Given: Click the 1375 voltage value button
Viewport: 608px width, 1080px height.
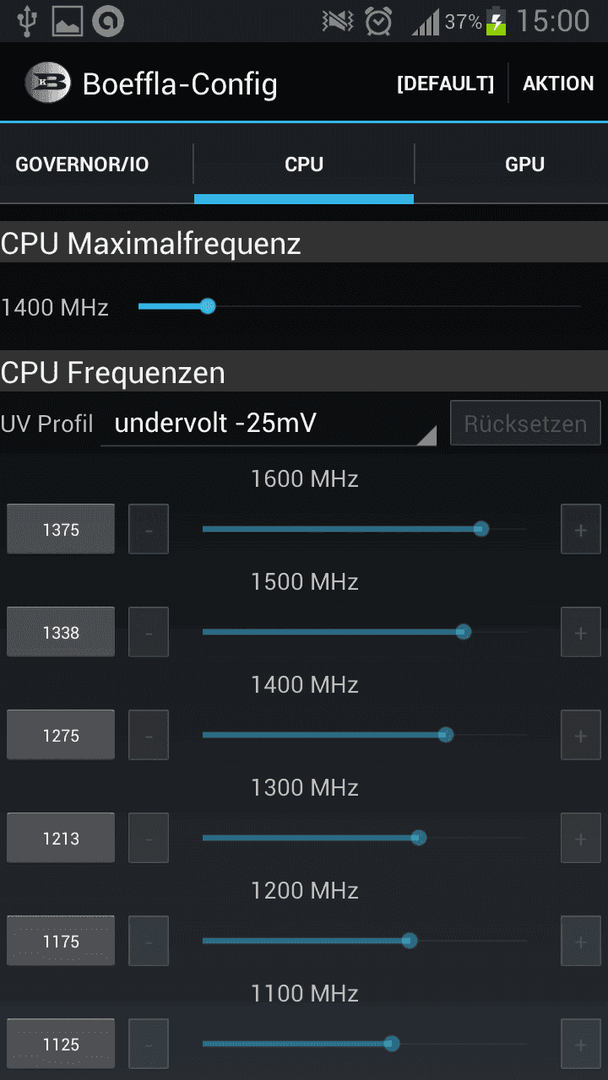Looking at the screenshot, I should 61,529.
